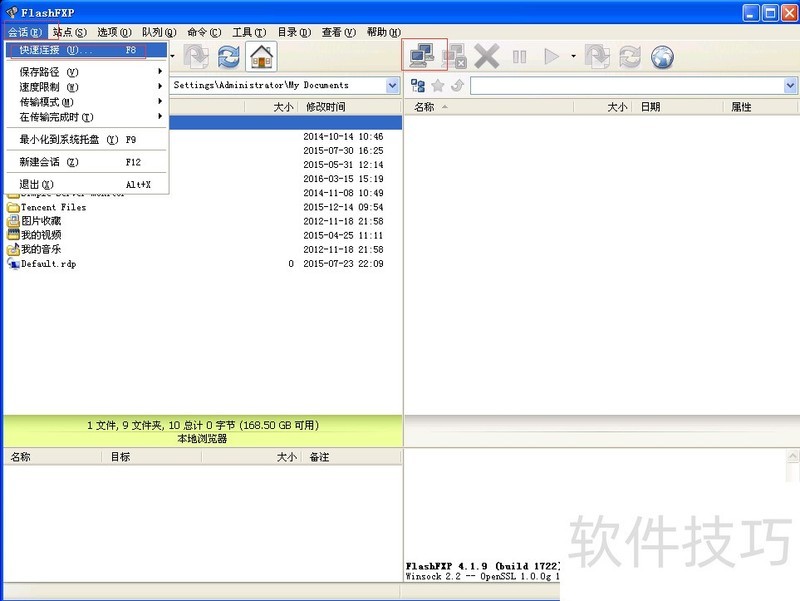Viewport: 800px width, 601px height.
Task: Open the local path dropdown arrow
Action: pyautogui.click(x=392, y=86)
